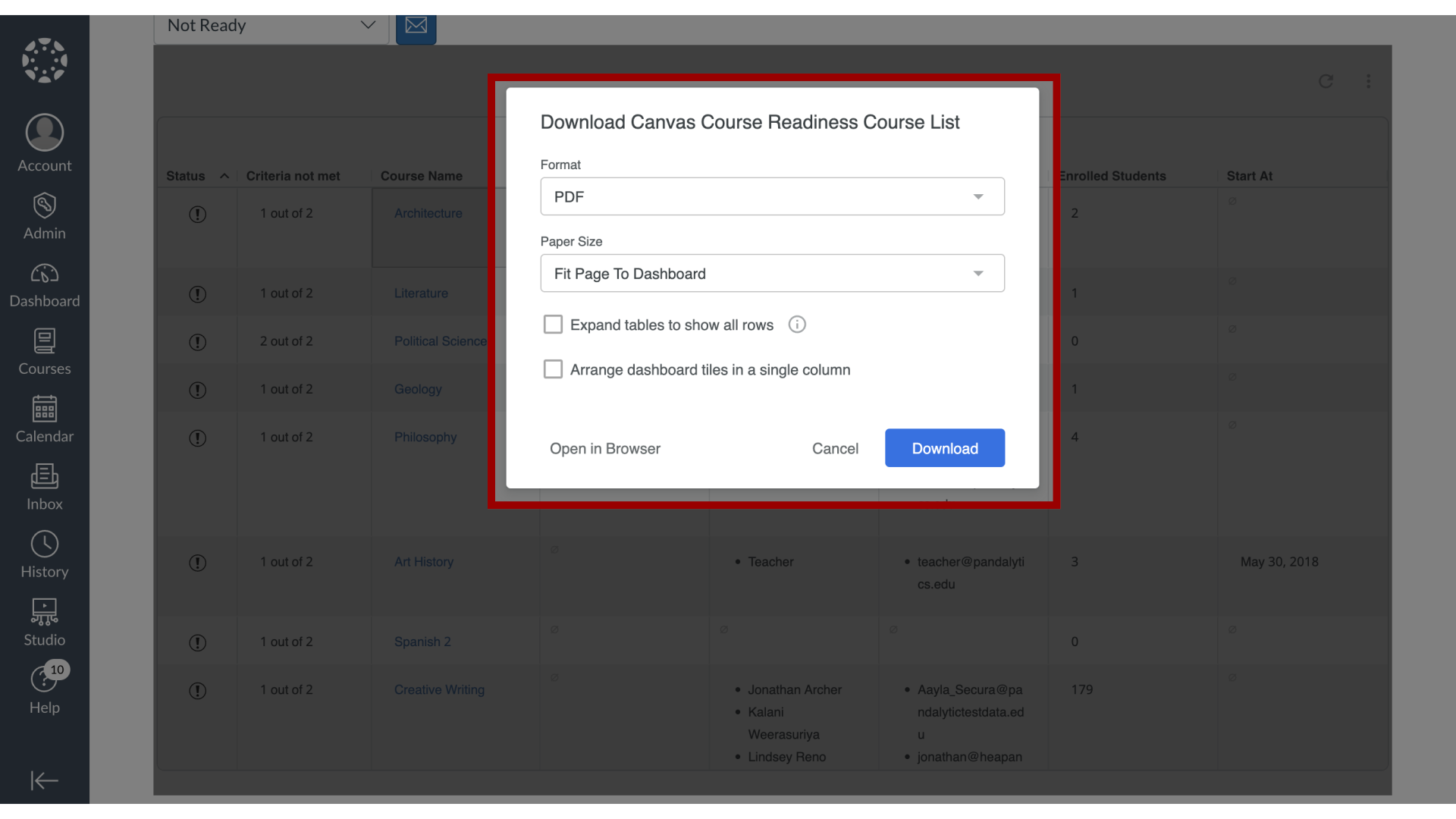Click the Architecture course link
Image resolution: width=1456 pixels, height=819 pixels.
pos(428,213)
